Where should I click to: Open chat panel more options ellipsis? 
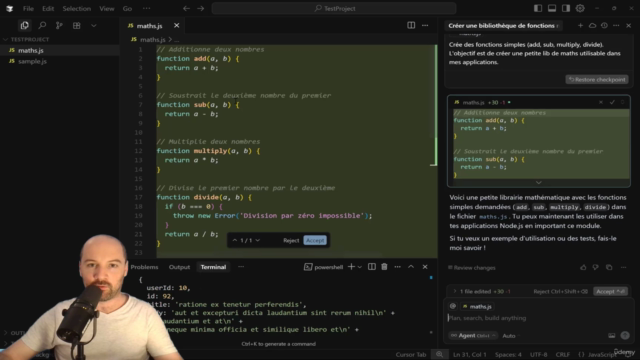pyautogui.click(x=616, y=25)
